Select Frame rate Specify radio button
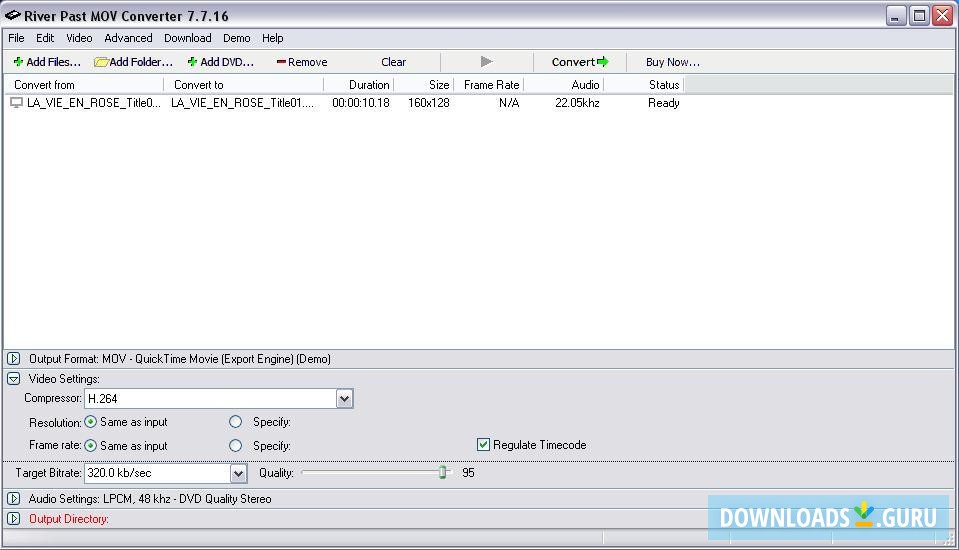The image size is (959, 550). [235, 445]
